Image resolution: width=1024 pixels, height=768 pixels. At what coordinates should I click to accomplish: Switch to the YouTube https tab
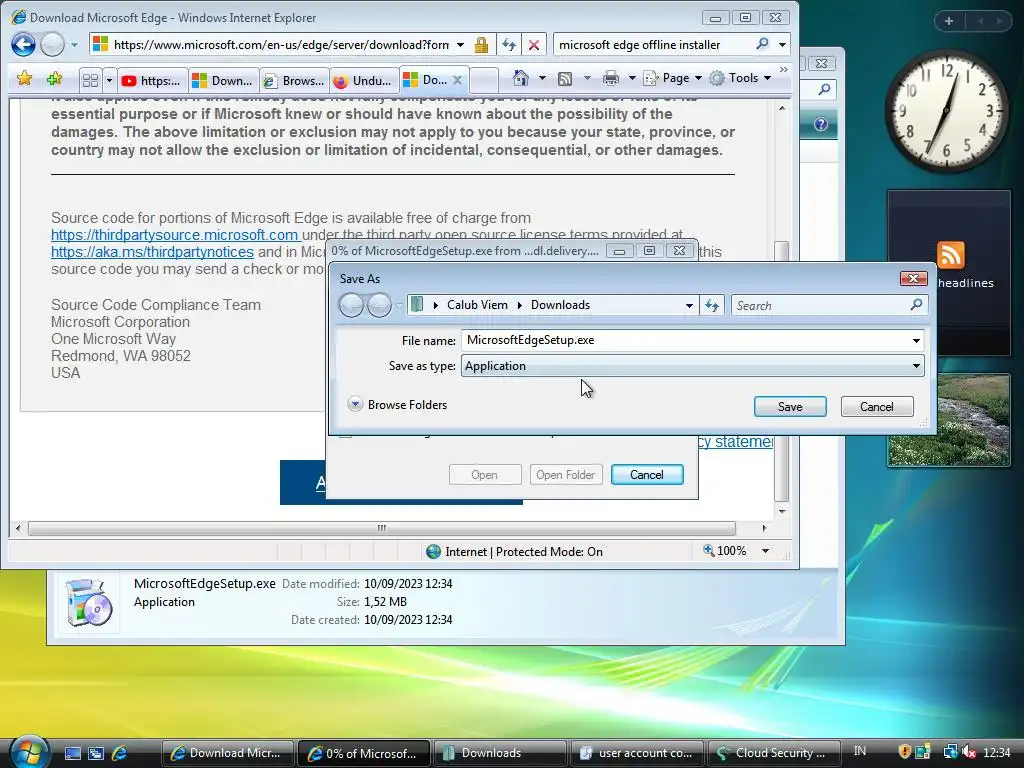(151, 80)
